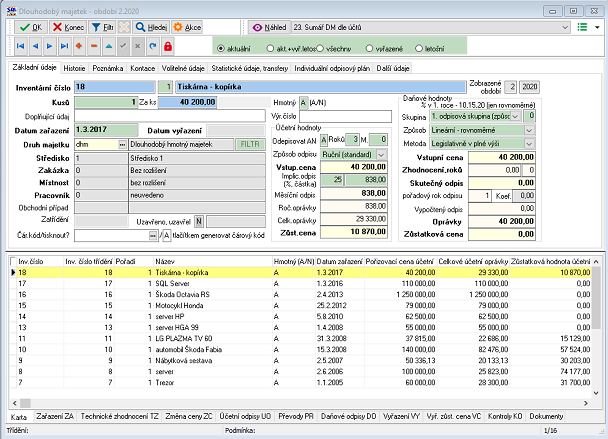
Task: Delete record orange minus icon
Action: [x=94, y=46]
